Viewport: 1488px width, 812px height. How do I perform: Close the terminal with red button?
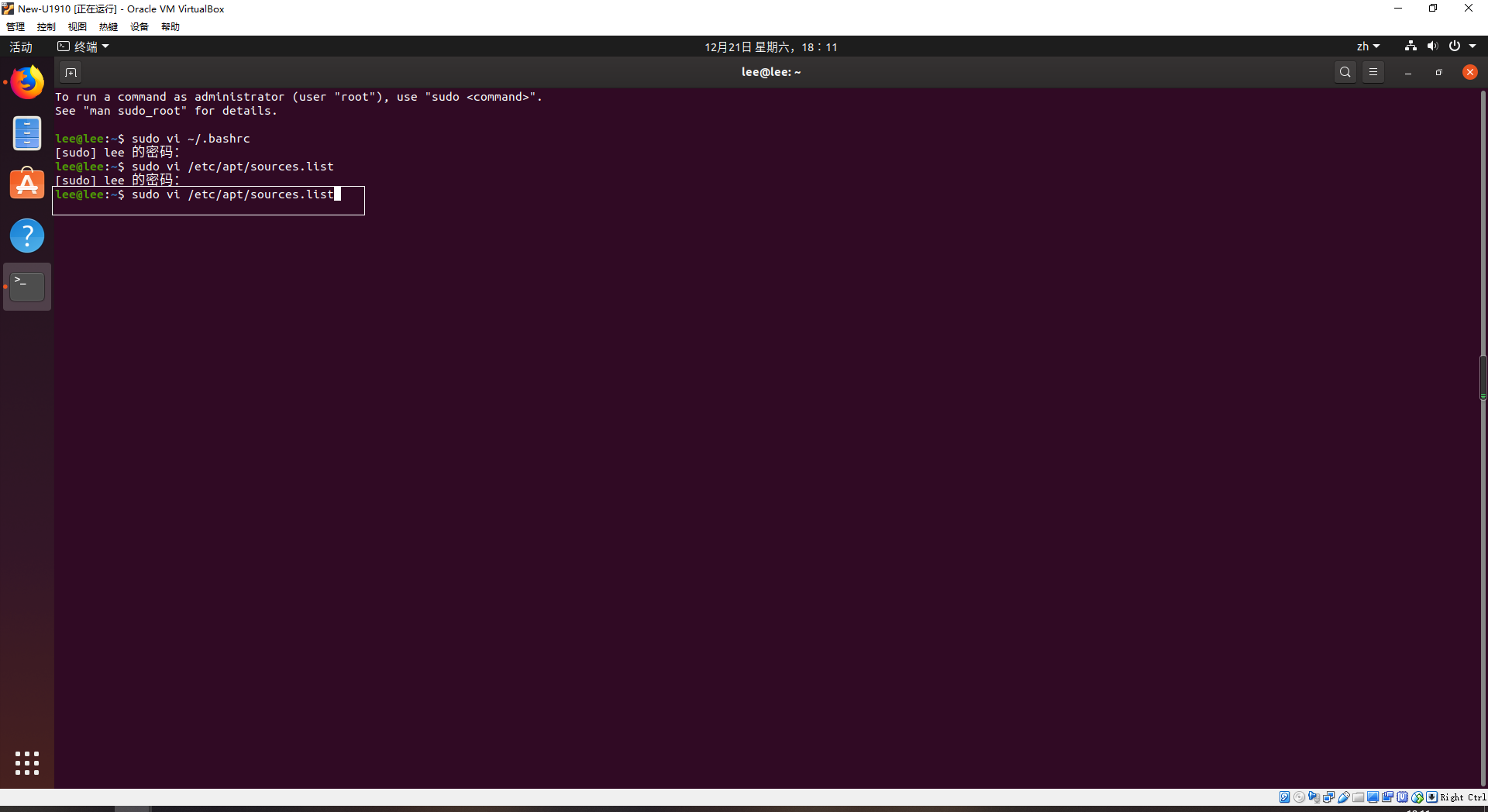click(x=1469, y=72)
